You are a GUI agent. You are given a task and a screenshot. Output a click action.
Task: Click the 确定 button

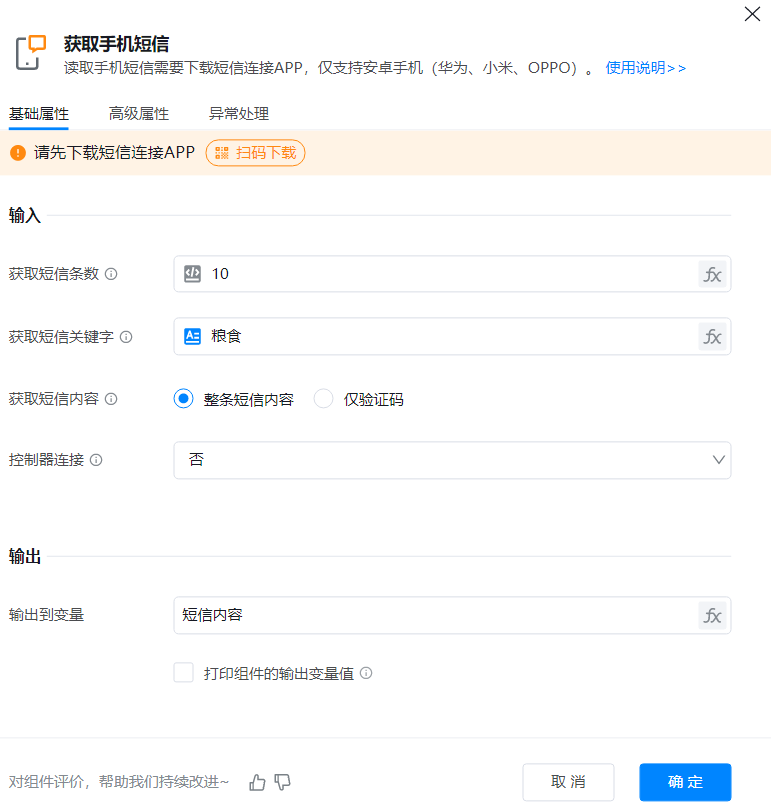685,782
